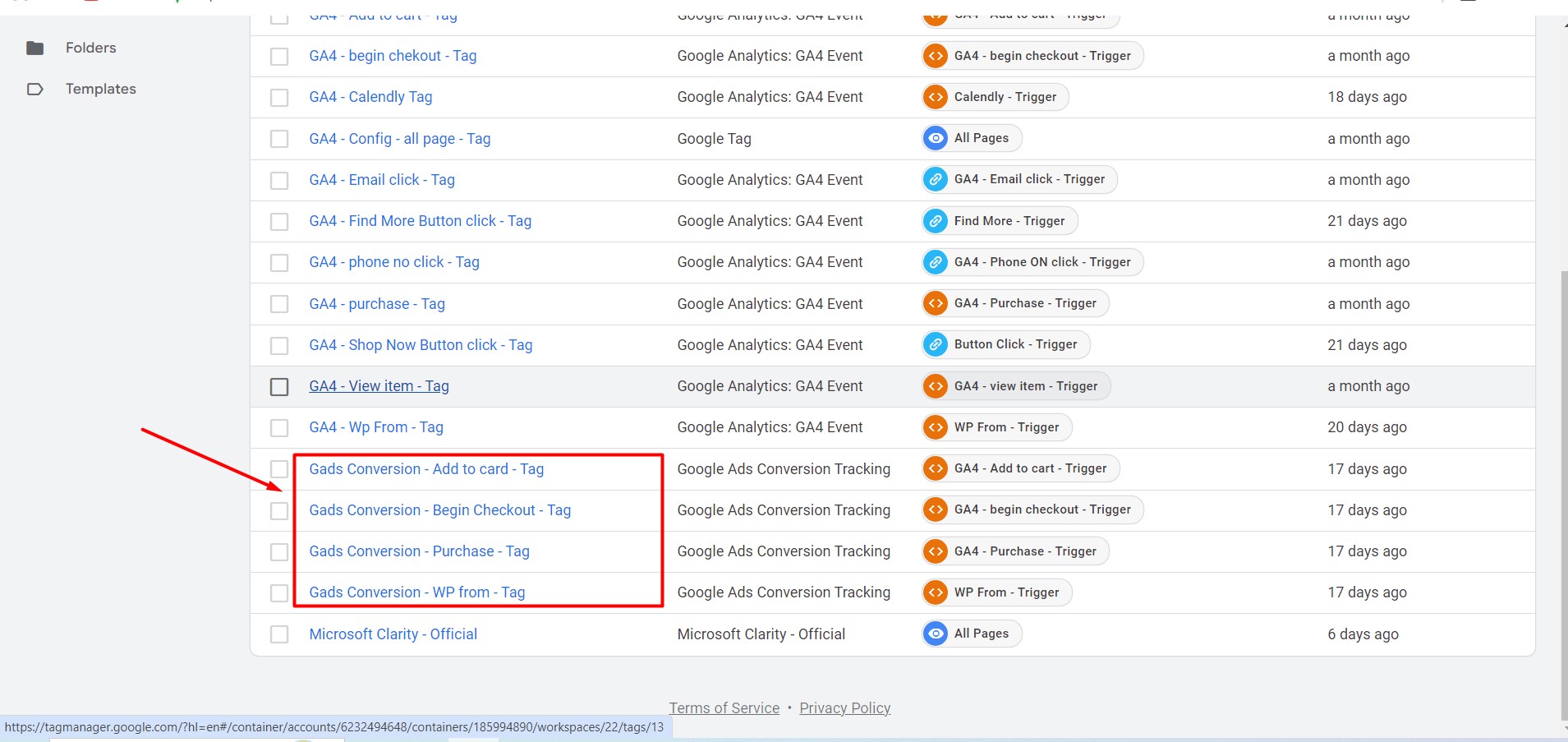This screenshot has width=1568, height=742.
Task: Open GA4 - Config - all page - Tag
Action: point(400,139)
